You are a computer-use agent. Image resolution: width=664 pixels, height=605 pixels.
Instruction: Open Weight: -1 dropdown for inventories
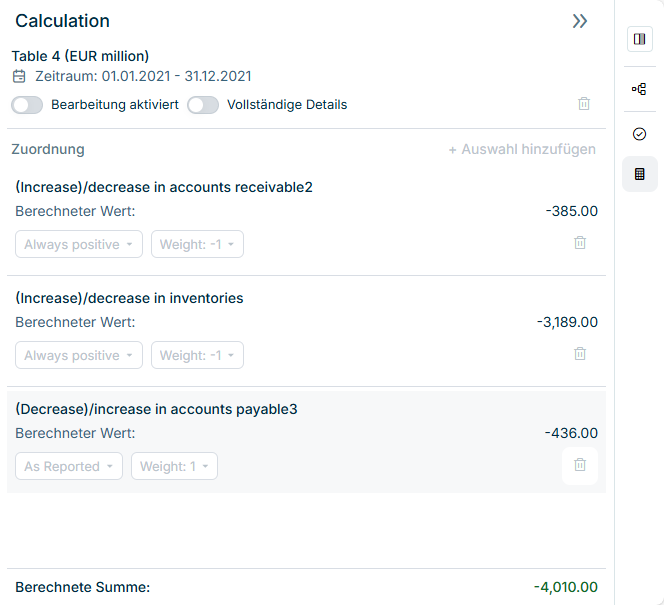pos(197,356)
